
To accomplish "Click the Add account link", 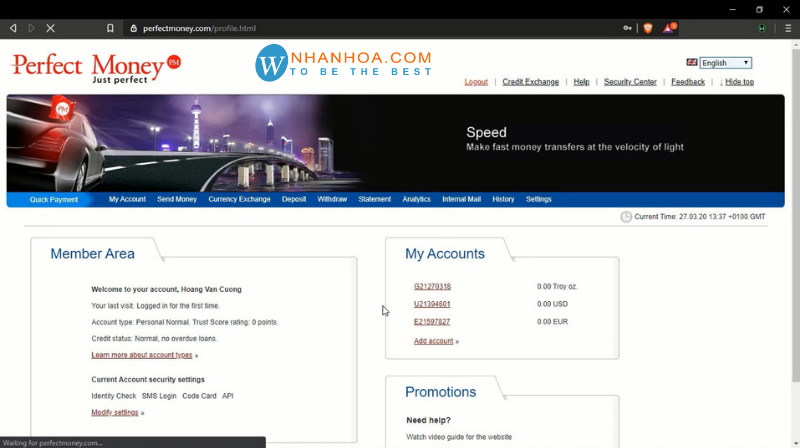I will point(434,341).
